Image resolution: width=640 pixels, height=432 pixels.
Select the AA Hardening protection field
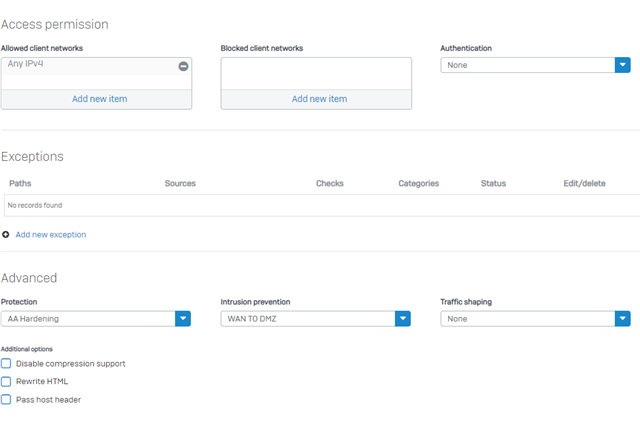click(x=89, y=318)
